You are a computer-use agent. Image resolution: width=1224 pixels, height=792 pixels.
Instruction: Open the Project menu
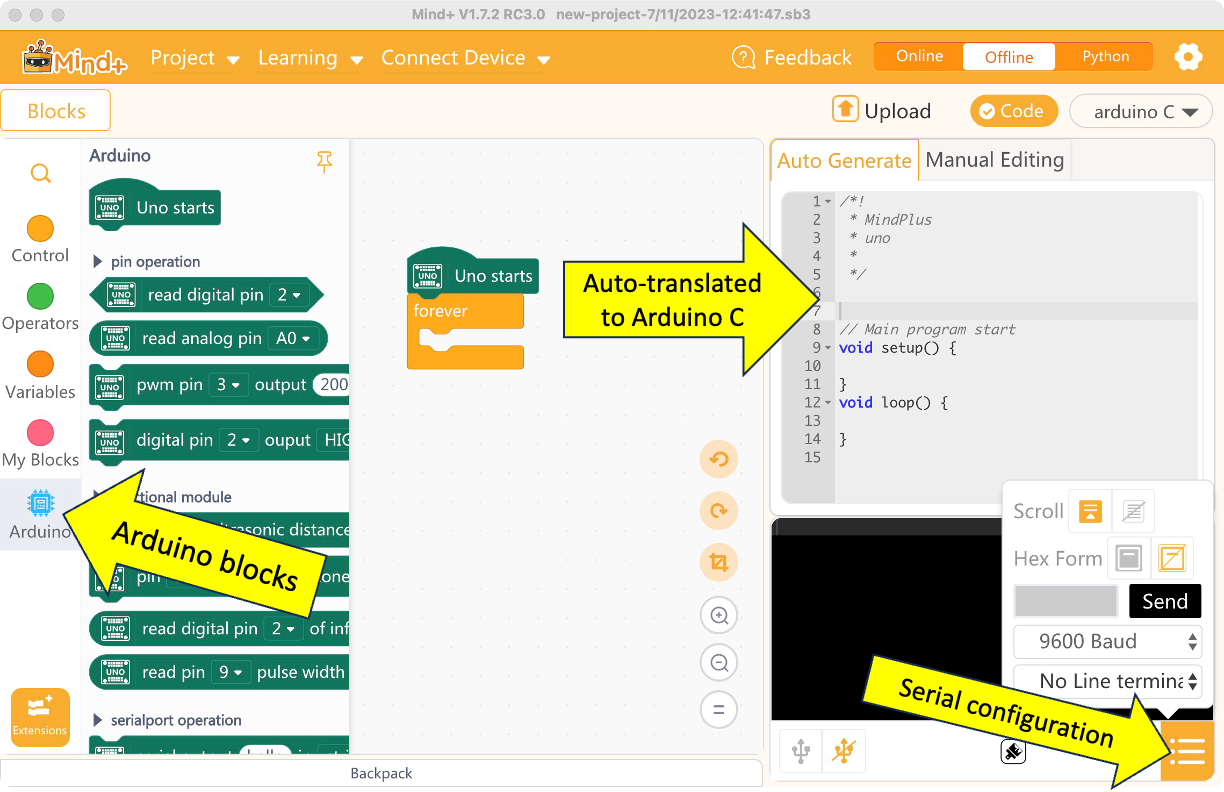pos(195,58)
